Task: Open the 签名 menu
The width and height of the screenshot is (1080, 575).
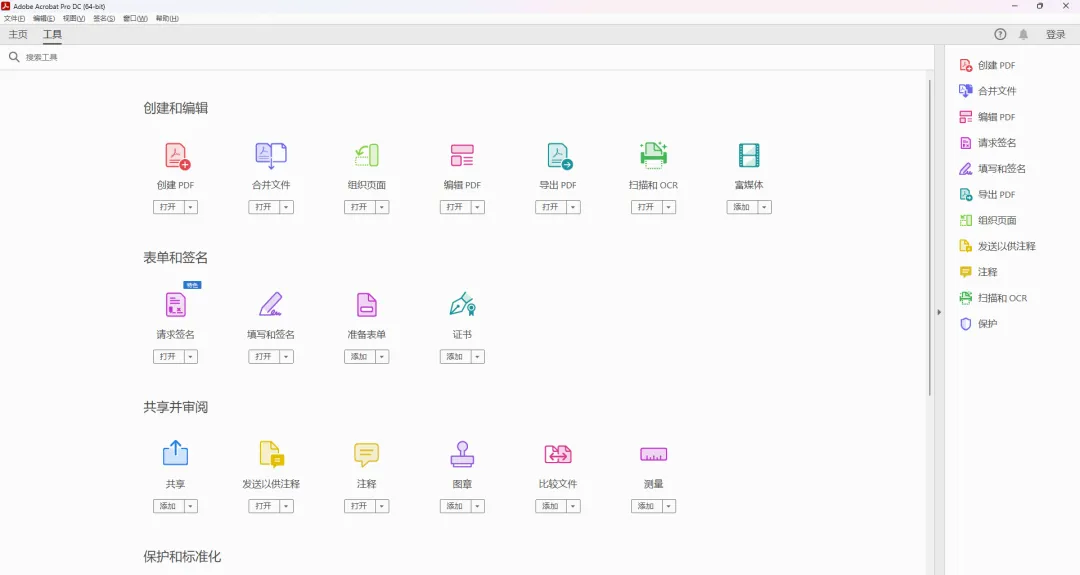Action: tap(104, 19)
